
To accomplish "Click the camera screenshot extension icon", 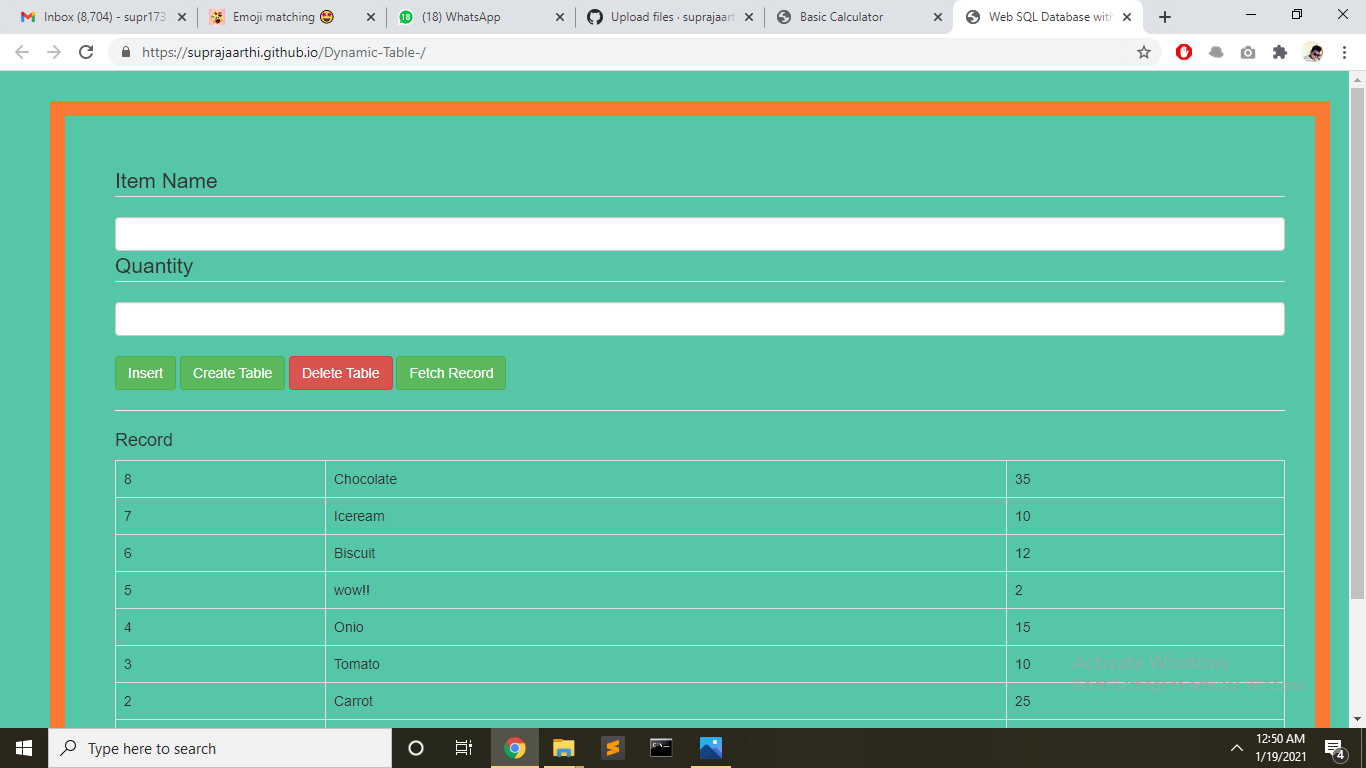I will coord(1248,52).
